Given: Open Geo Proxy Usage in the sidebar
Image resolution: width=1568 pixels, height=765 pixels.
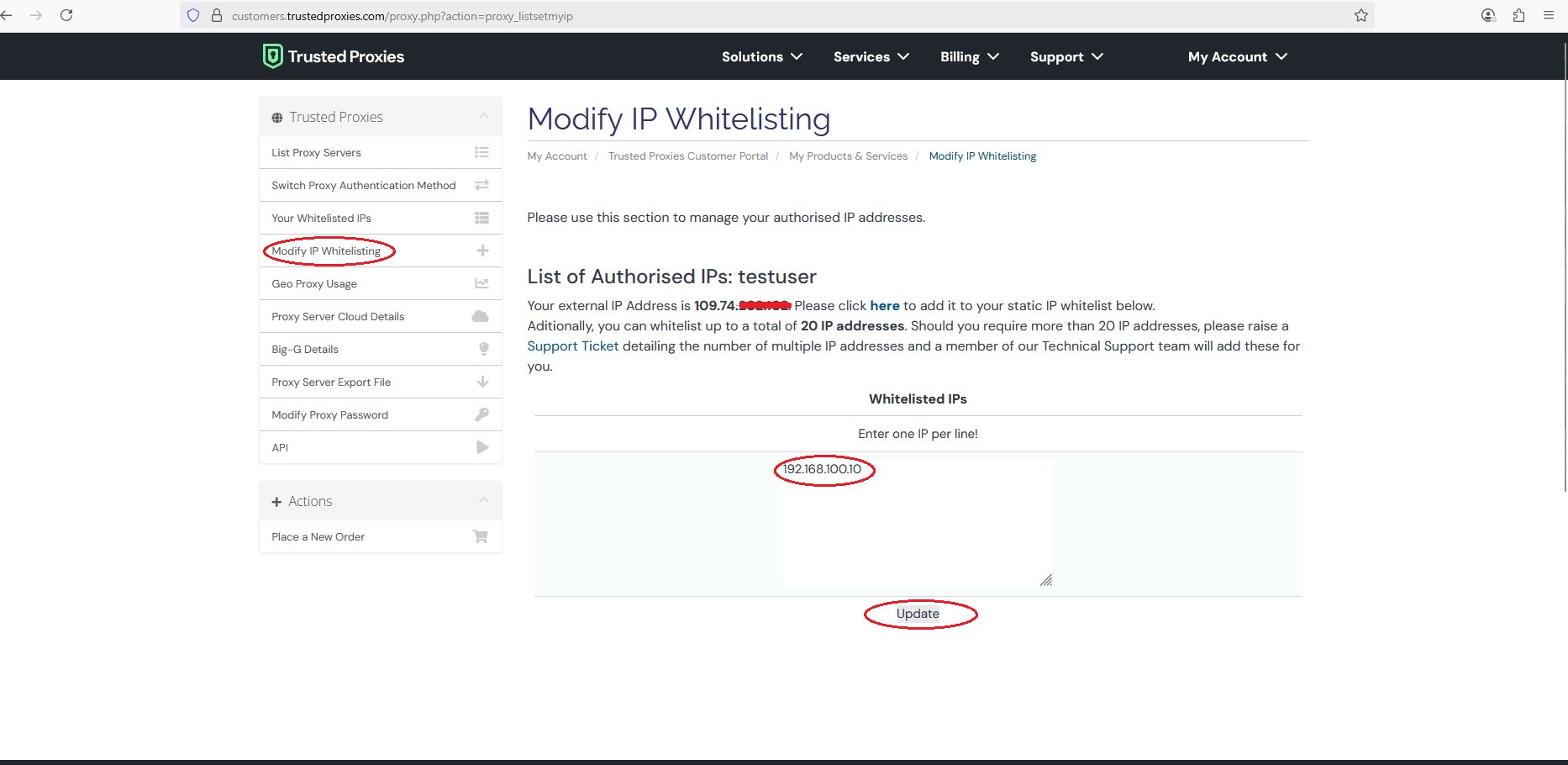Looking at the screenshot, I should point(381,283).
